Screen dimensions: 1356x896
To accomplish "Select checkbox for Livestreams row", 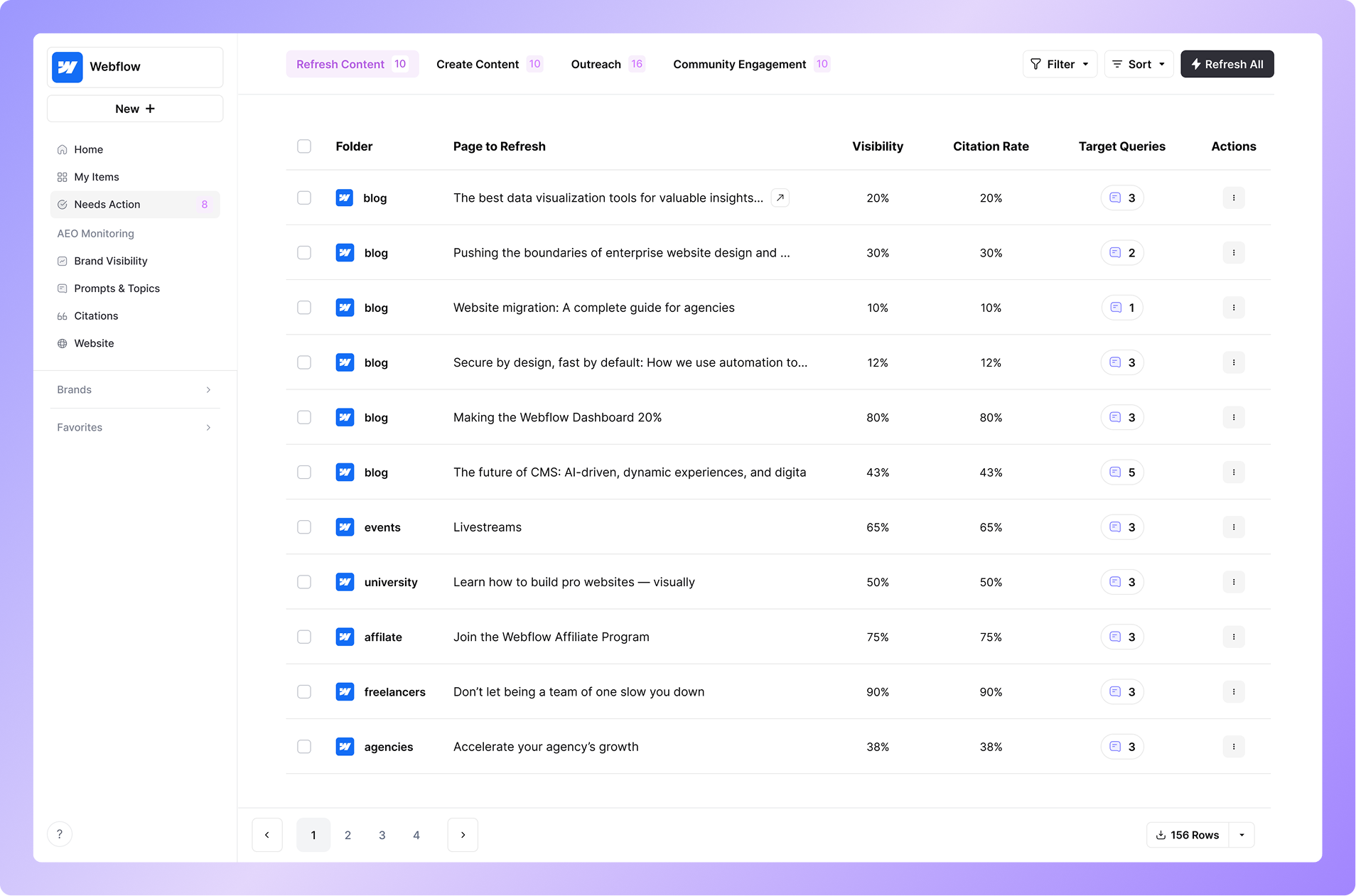I will (304, 527).
